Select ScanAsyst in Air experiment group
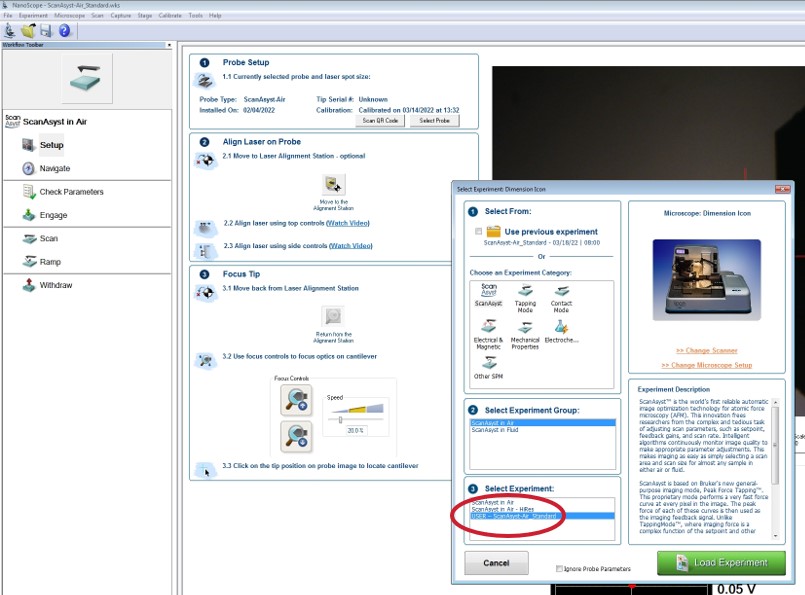This screenshot has width=805, height=595. [543, 423]
